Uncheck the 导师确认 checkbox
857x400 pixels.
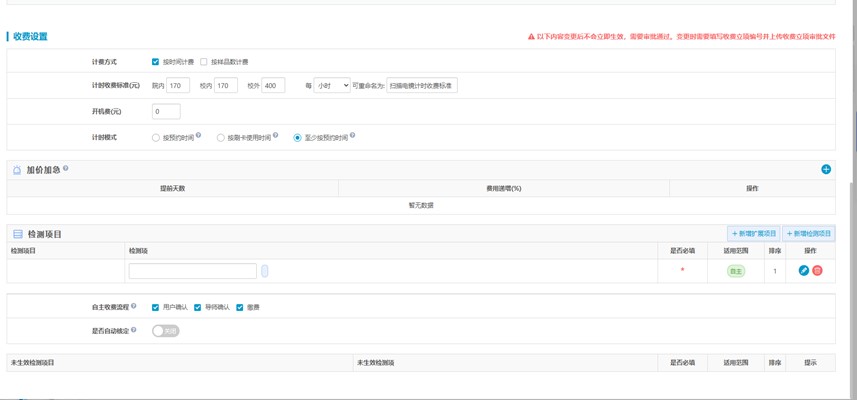click(x=198, y=308)
